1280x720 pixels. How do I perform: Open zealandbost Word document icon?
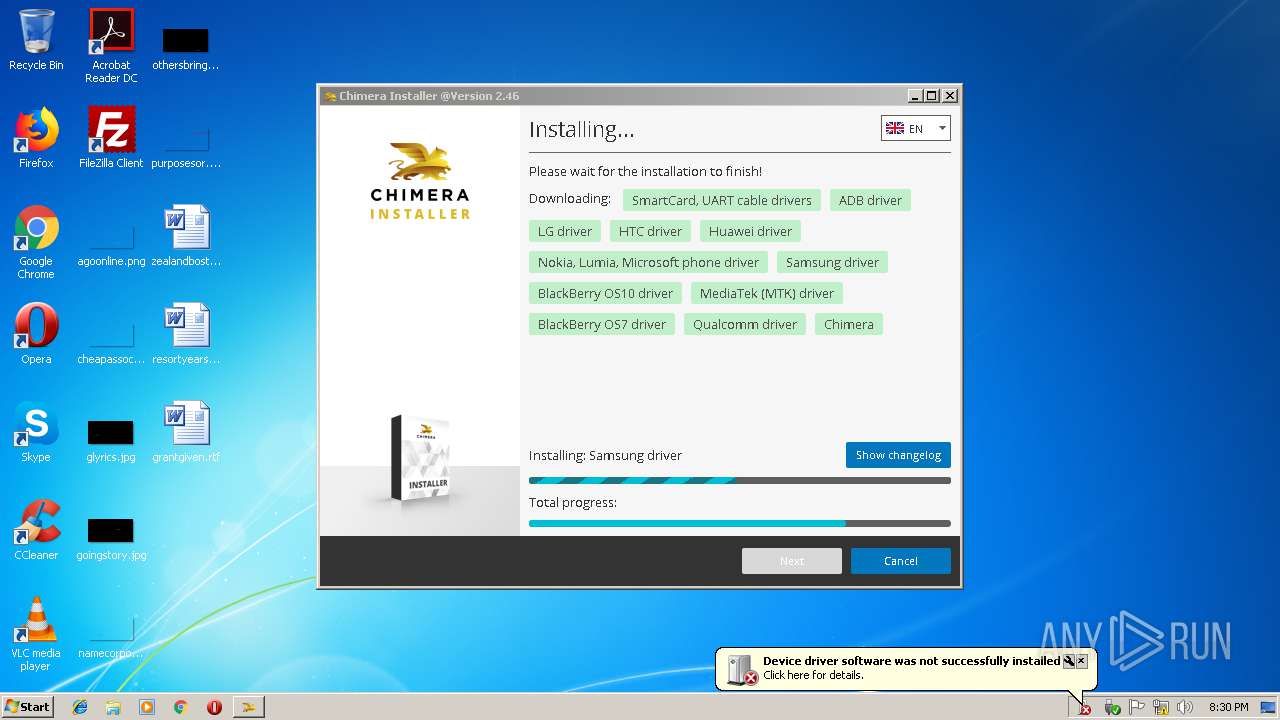pos(186,236)
